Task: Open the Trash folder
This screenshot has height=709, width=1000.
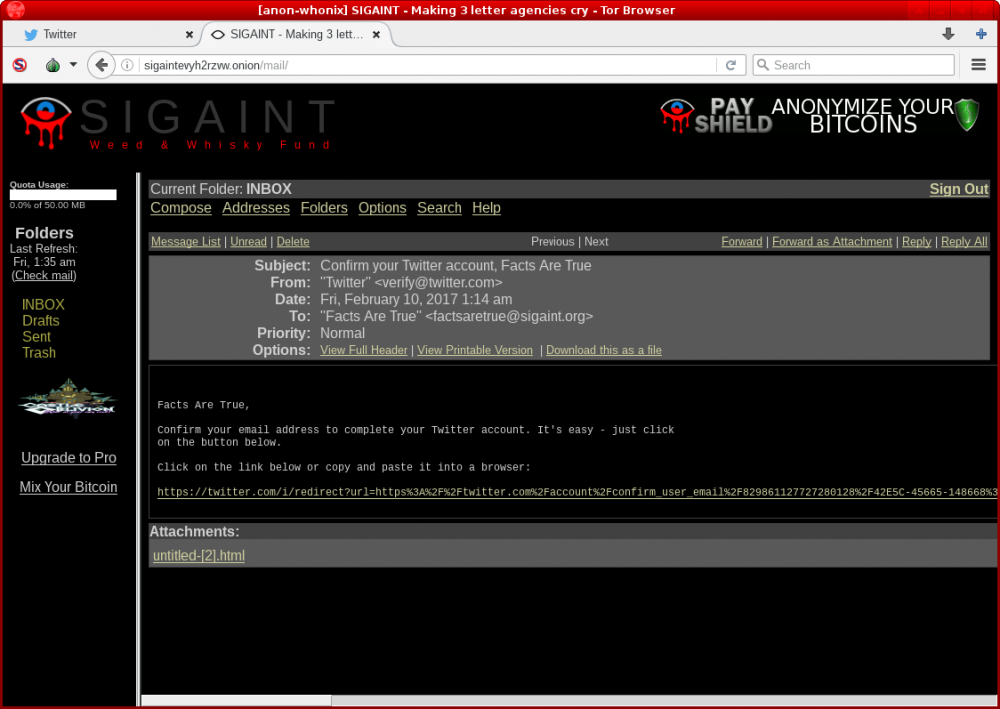Action: click(x=39, y=353)
